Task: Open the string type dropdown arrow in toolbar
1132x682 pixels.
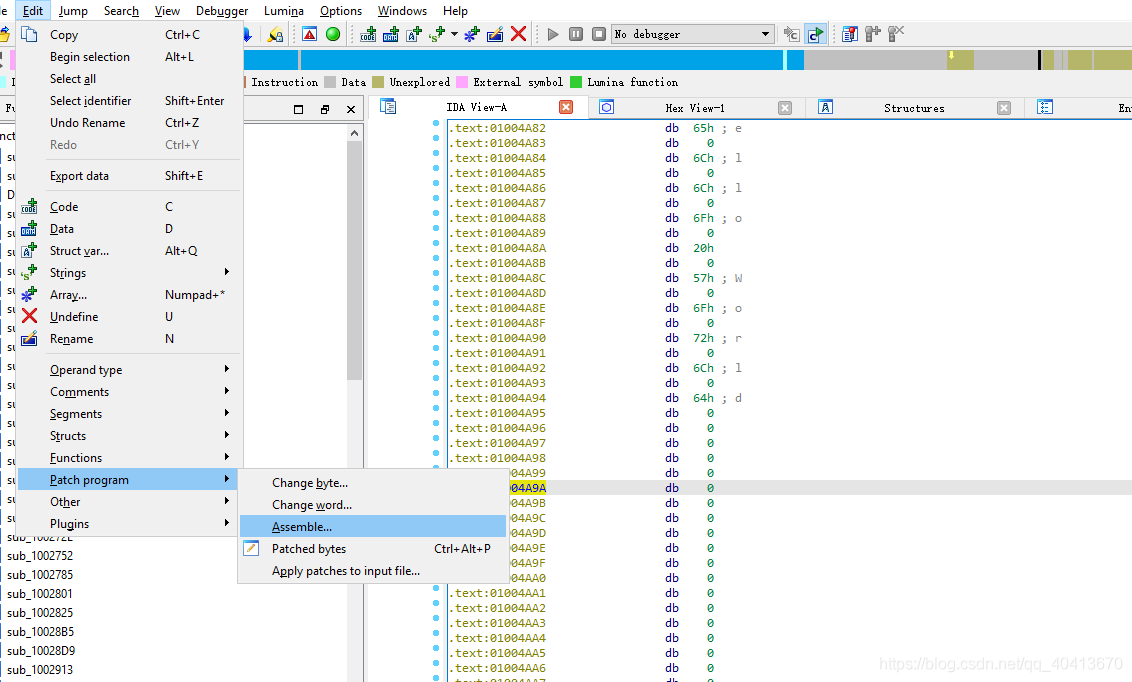Action: (454, 34)
